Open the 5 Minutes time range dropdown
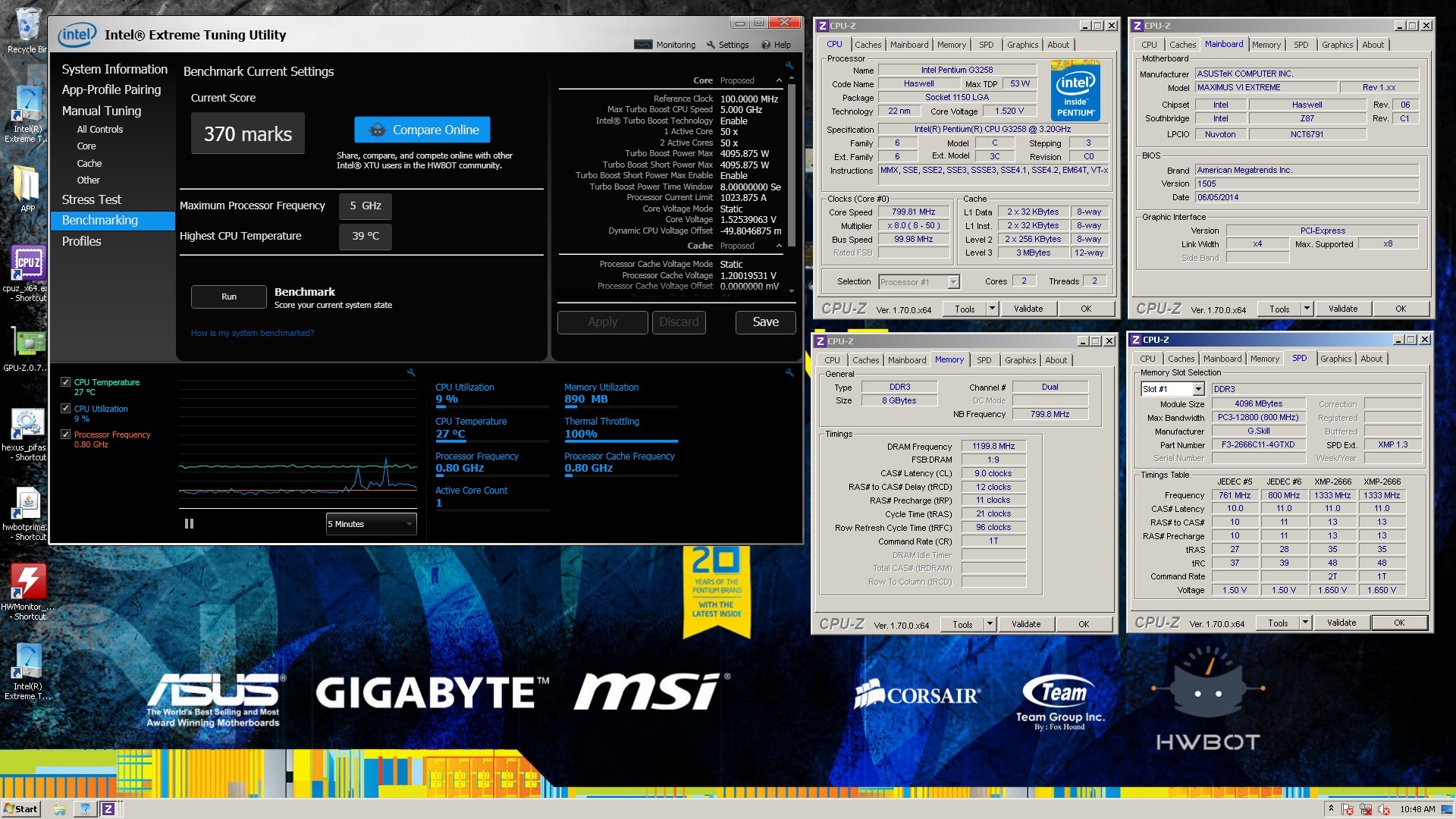 tap(371, 524)
